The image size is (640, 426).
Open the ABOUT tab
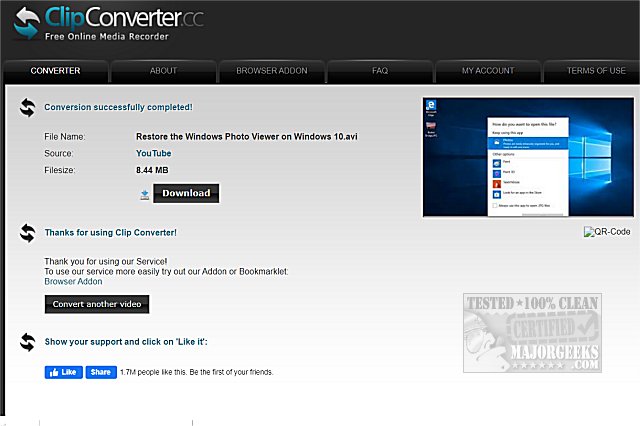[x=163, y=71]
